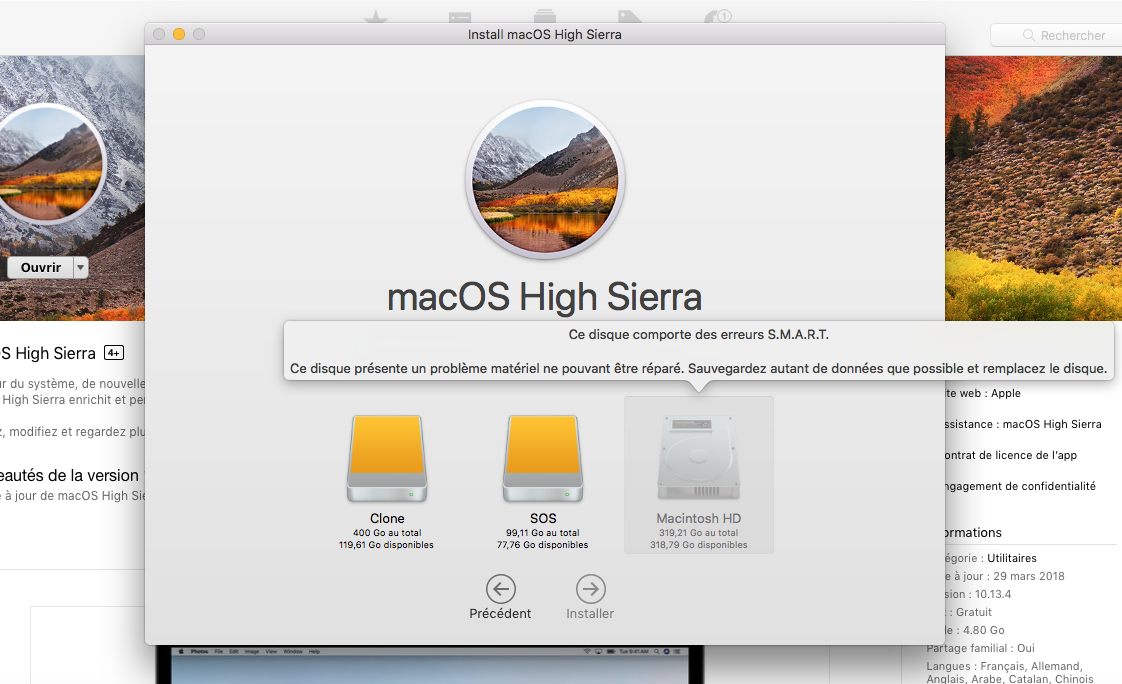Click the SOS disk name label
This screenshot has height=684, width=1122.
point(543,518)
